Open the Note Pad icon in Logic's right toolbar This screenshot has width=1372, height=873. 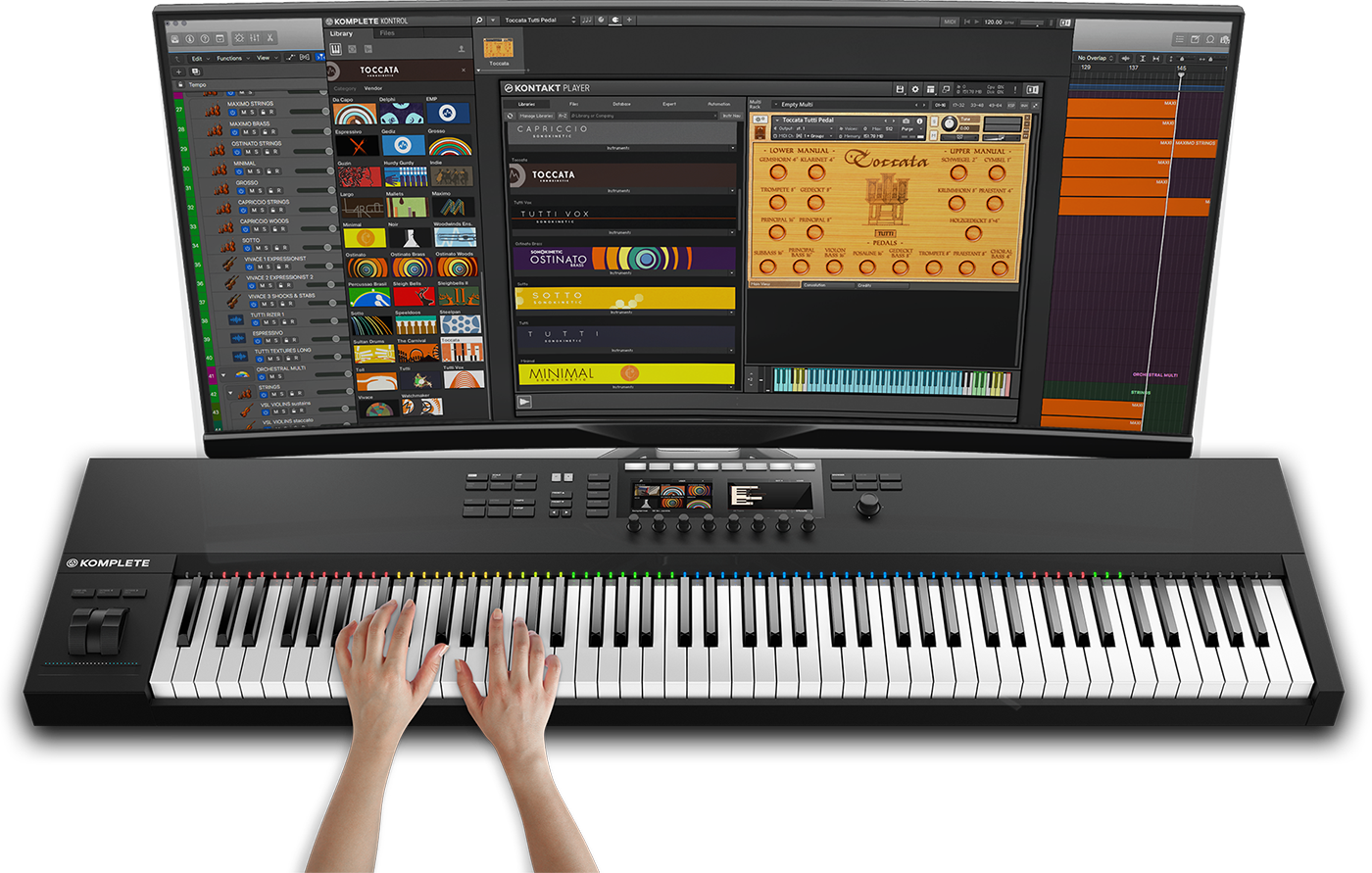pos(1196,39)
